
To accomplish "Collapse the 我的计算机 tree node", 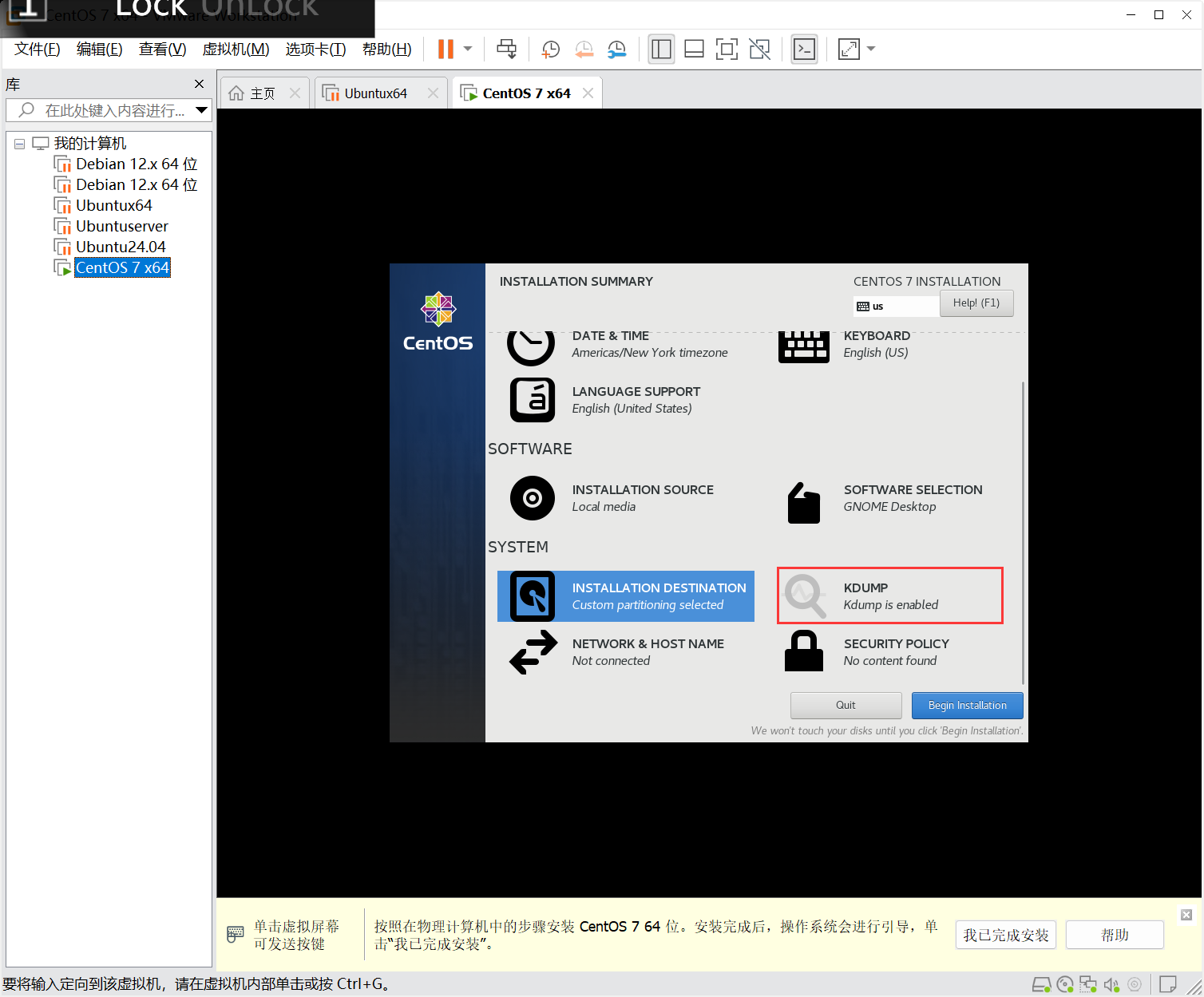I will coord(19,144).
